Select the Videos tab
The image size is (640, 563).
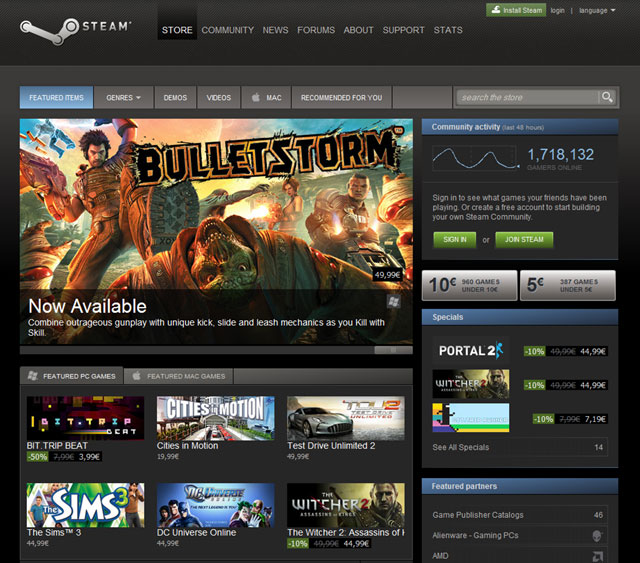pyautogui.click(x=218, y=97)
